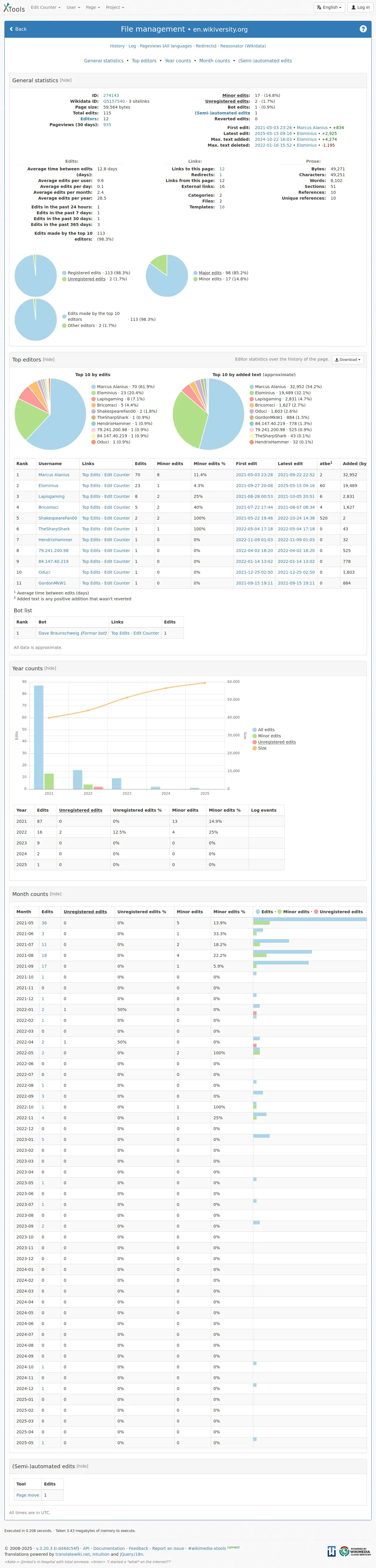The image size is (376, 1568).
Task: Click the Wikimedia Cloud Services logo
Action: pos(355,1551)
